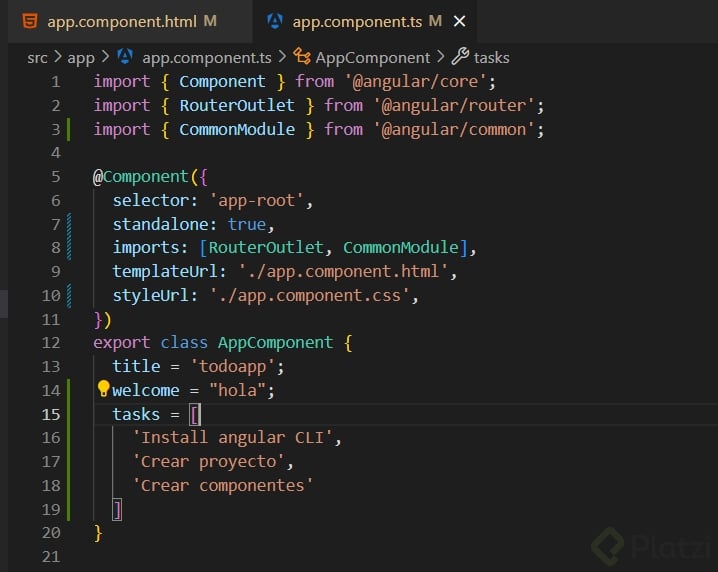This screenshot has width=718, height=572.
Task: Click 'CommonModule' inside the imports array
Action: pos(401,248)
